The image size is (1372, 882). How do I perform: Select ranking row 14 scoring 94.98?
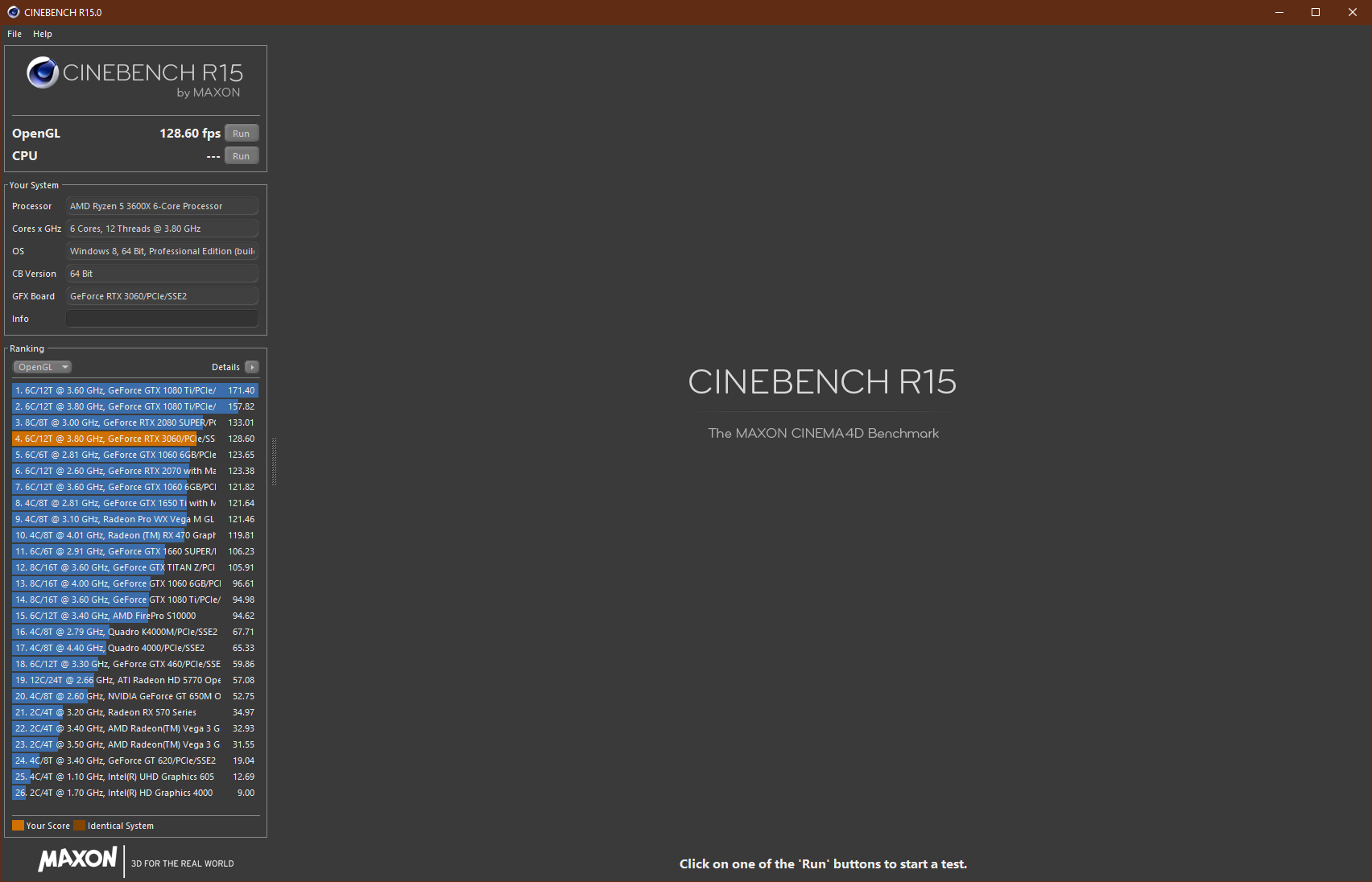point(135,600)
